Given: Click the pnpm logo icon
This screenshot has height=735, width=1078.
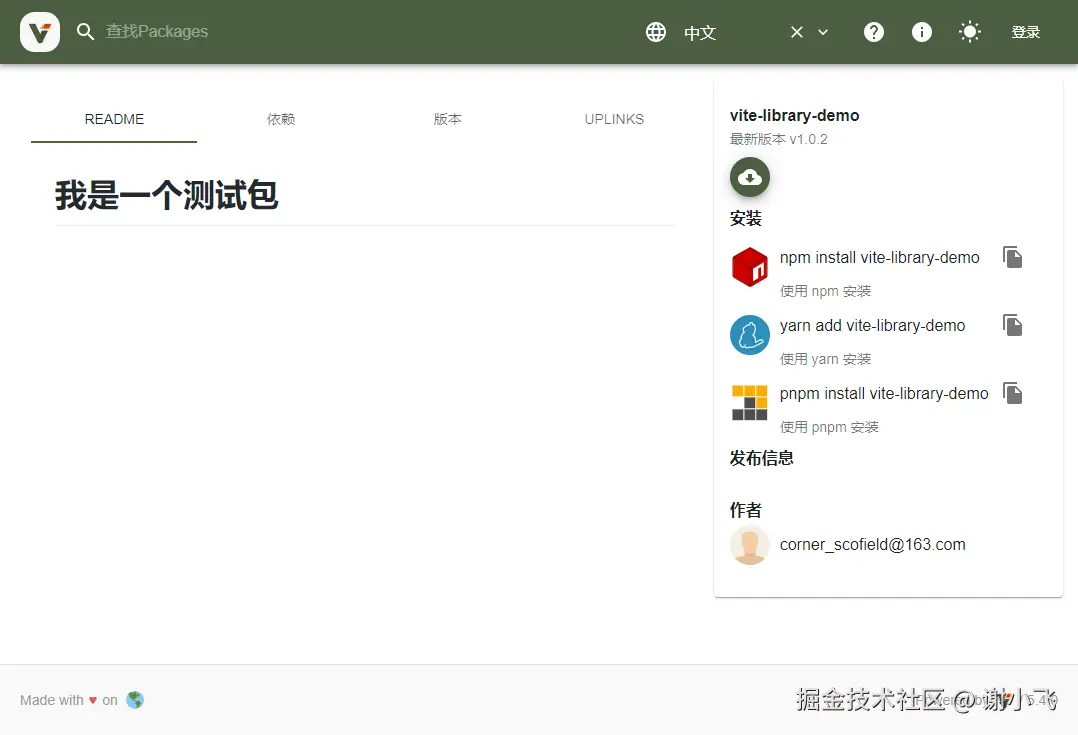Looking at the screenshot, I should (x=749, y=403).
